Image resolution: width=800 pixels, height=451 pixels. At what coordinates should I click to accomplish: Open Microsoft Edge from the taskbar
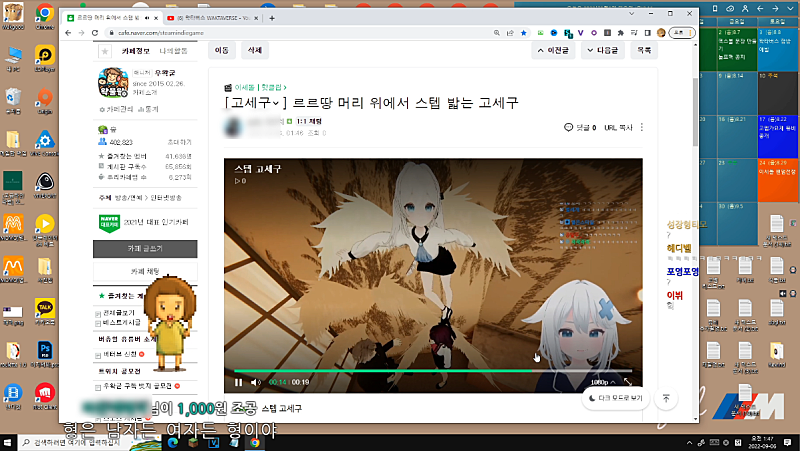(173, 442)
